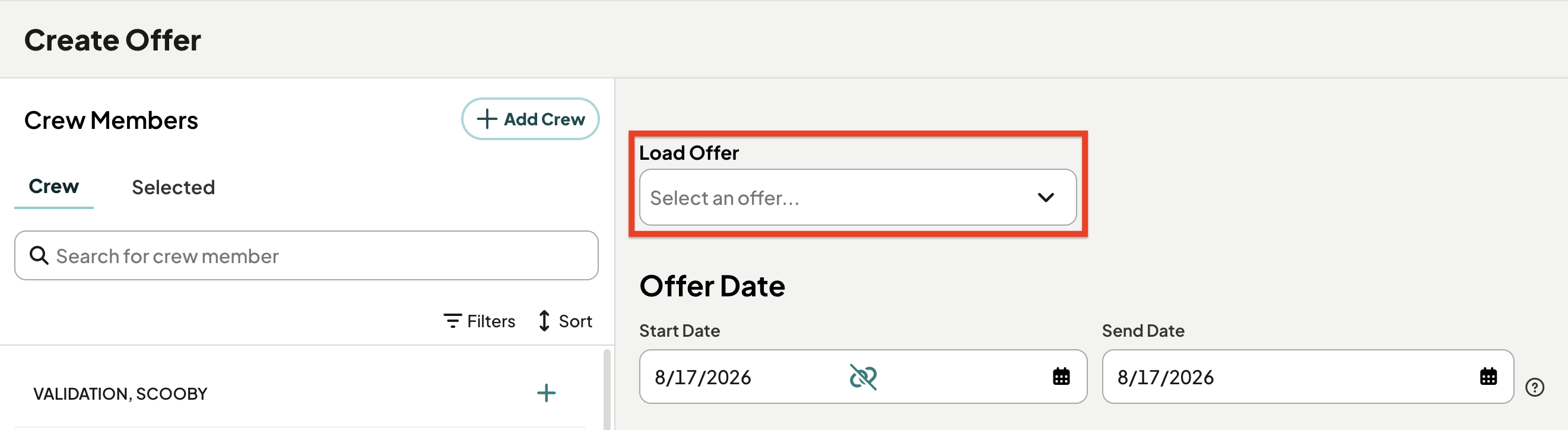Expand Select an offer chevron
The height and width of the screenshot is (430, 1568).
[1046, 197]
